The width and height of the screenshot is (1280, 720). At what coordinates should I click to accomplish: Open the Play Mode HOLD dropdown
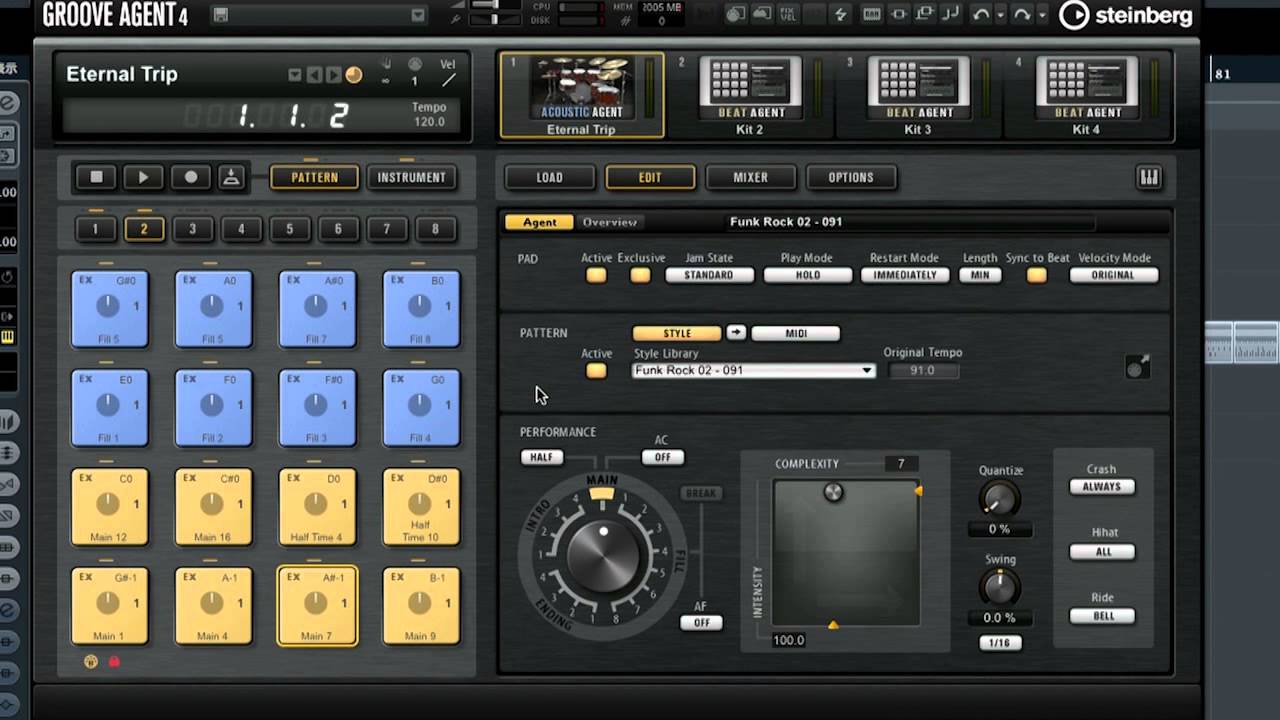807,275
